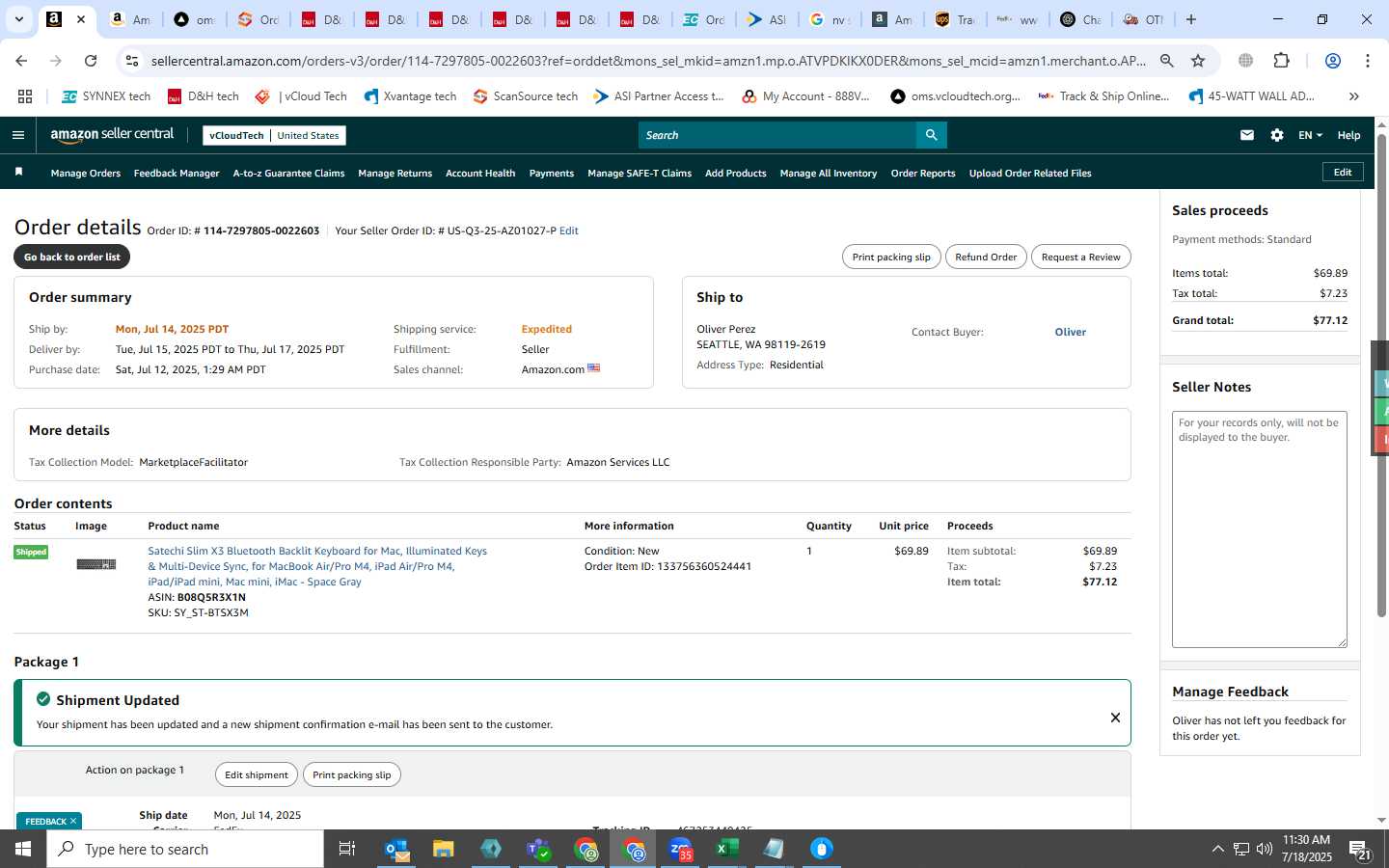Open Manage All Inventory
The image size is (1389, 868).
click(x=829, y=174)
